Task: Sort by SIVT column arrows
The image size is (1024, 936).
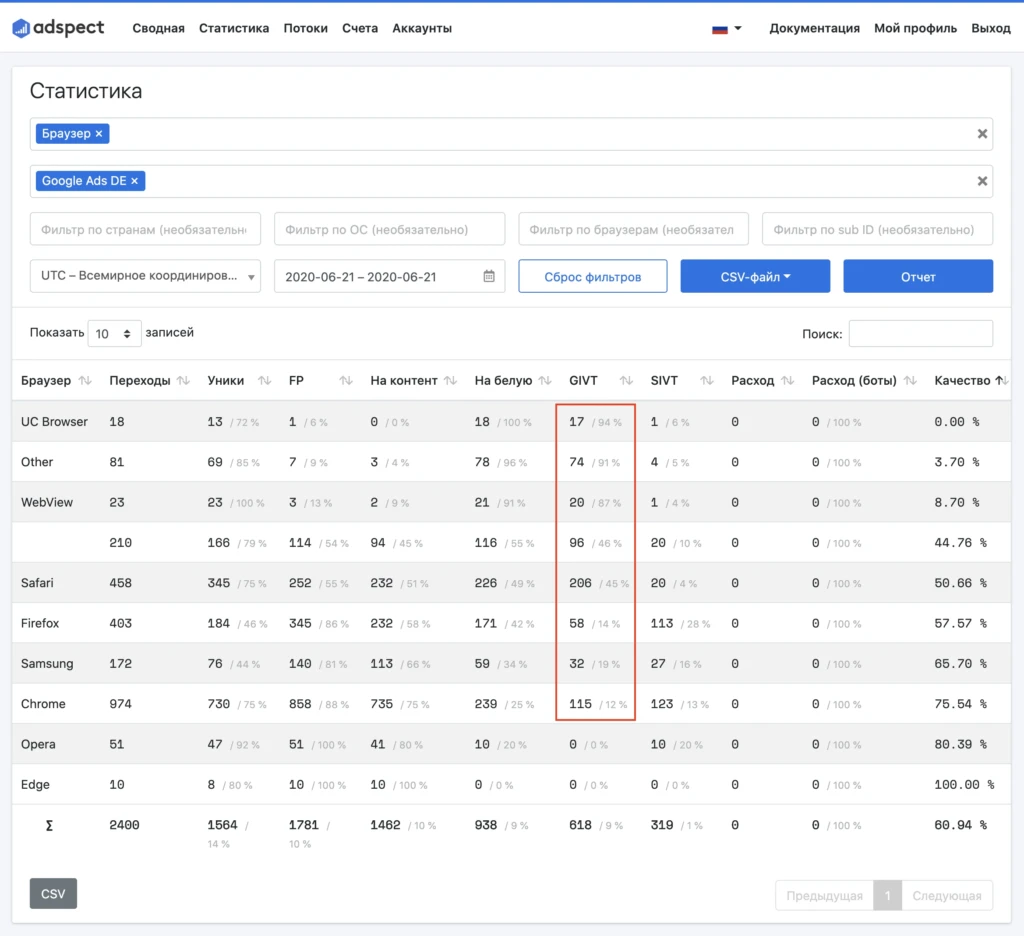Action: [x=707, y=380]
